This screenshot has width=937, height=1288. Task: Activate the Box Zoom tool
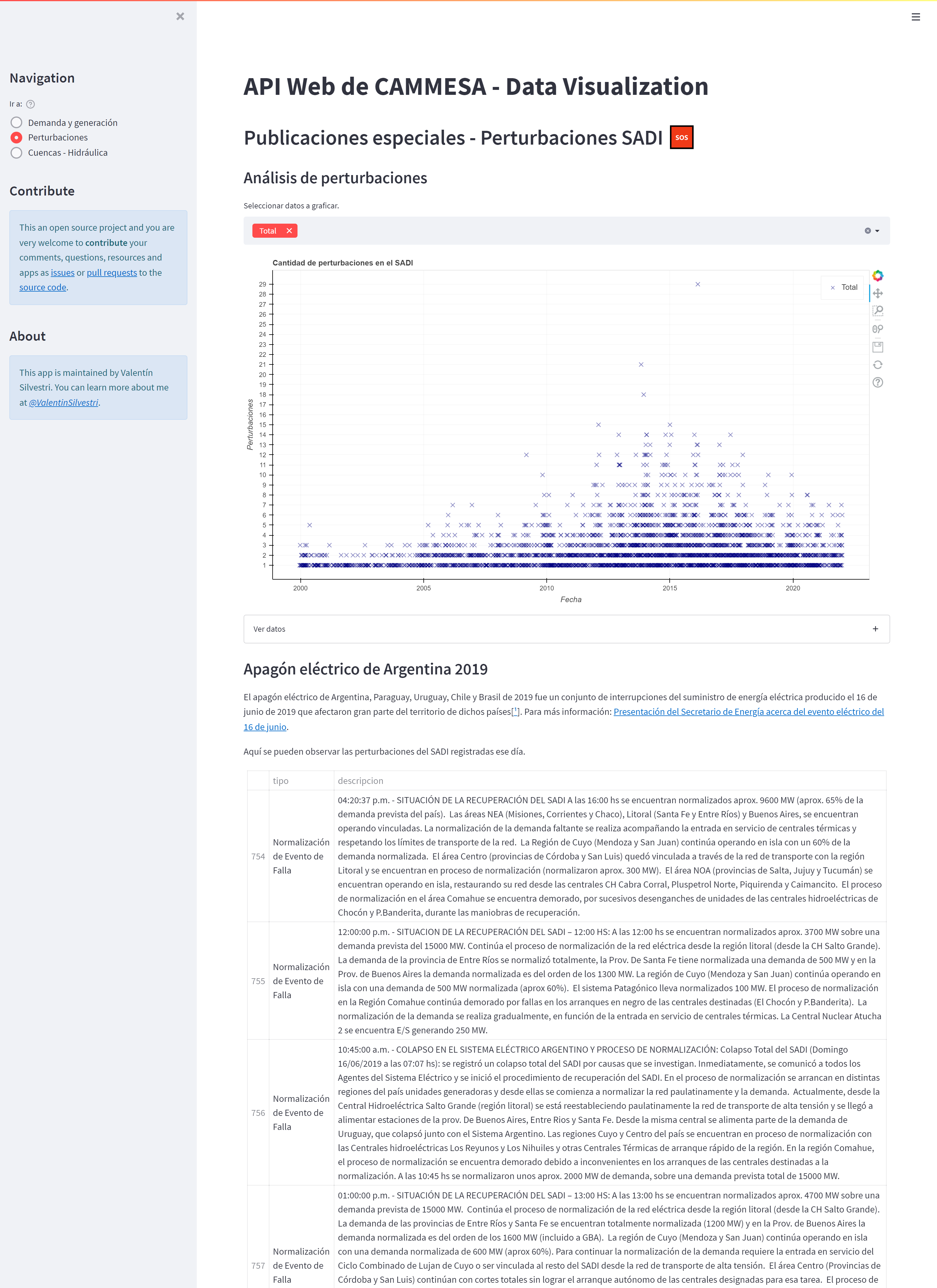point(878,311)
